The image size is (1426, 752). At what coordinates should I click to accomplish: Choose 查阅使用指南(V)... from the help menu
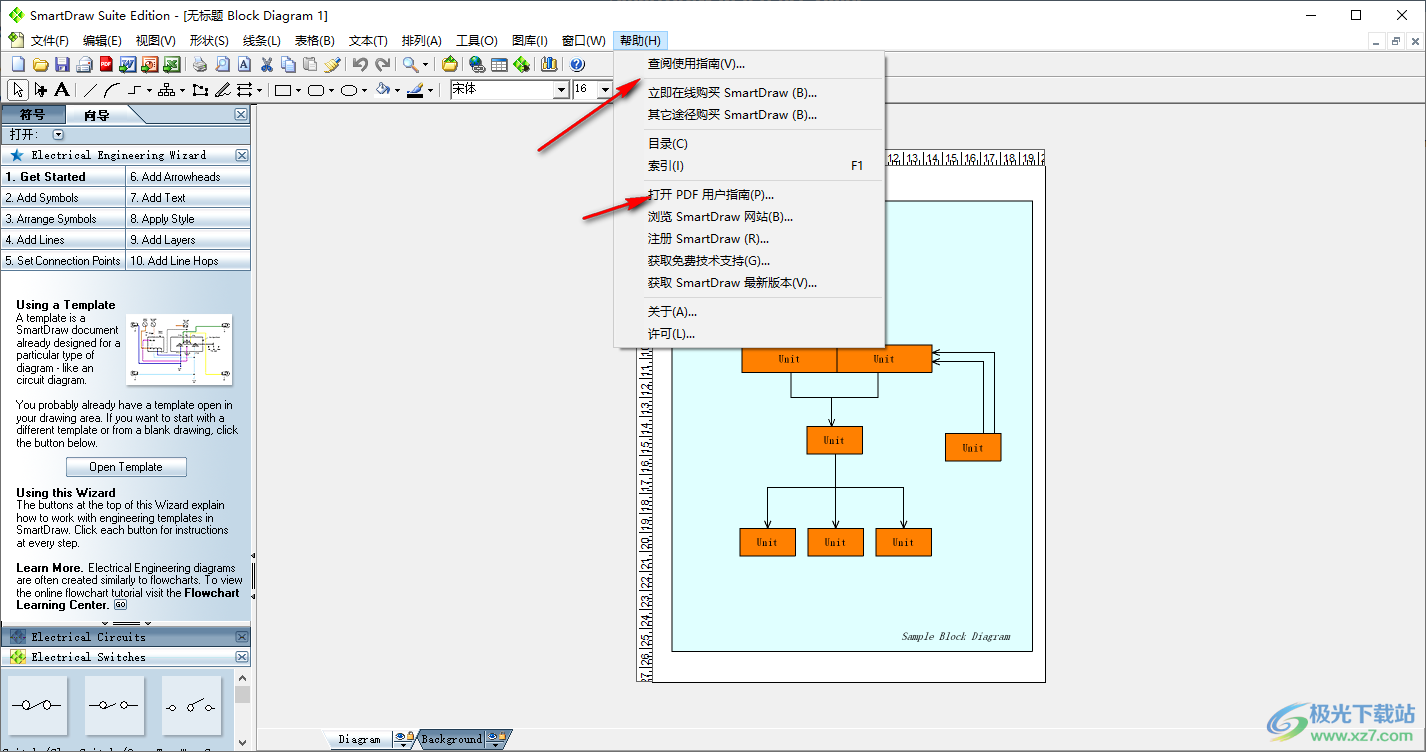click(749, 63)
